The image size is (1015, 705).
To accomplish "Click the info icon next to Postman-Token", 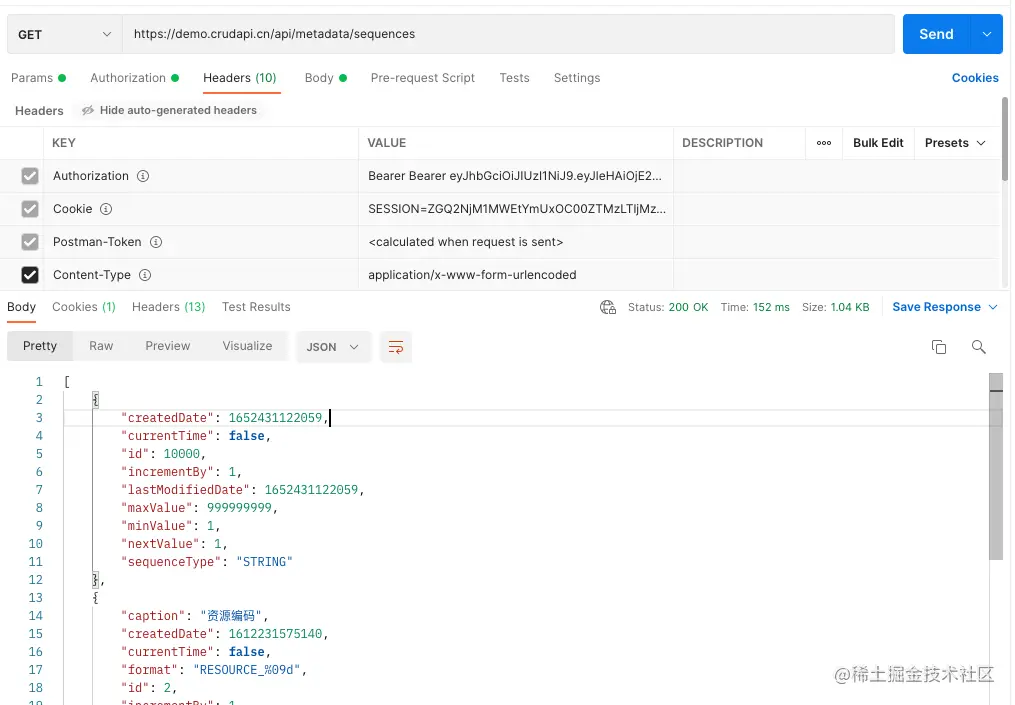I will click(x=156, y=242).
